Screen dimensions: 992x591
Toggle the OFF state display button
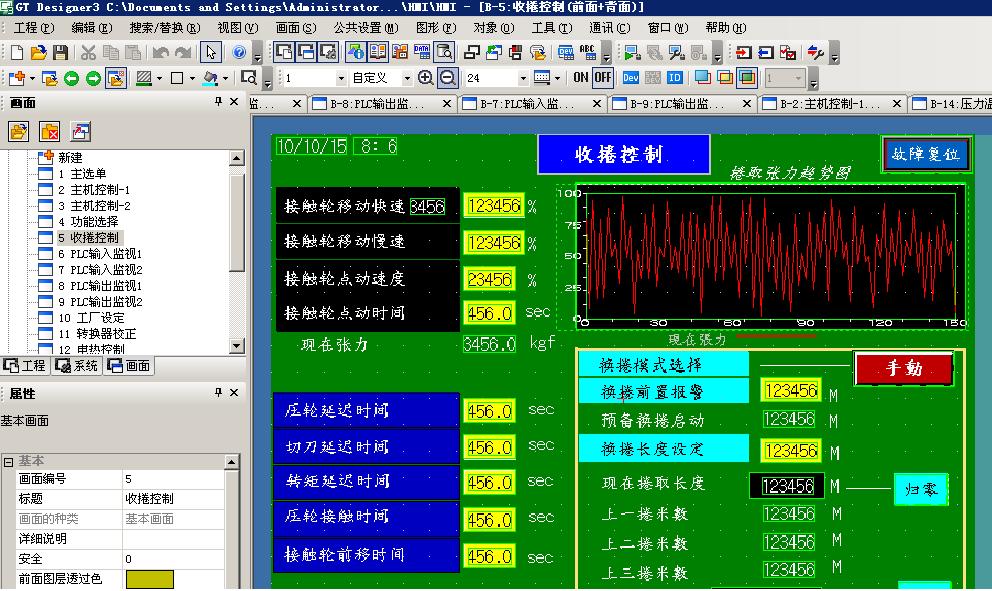coord(603,78)
